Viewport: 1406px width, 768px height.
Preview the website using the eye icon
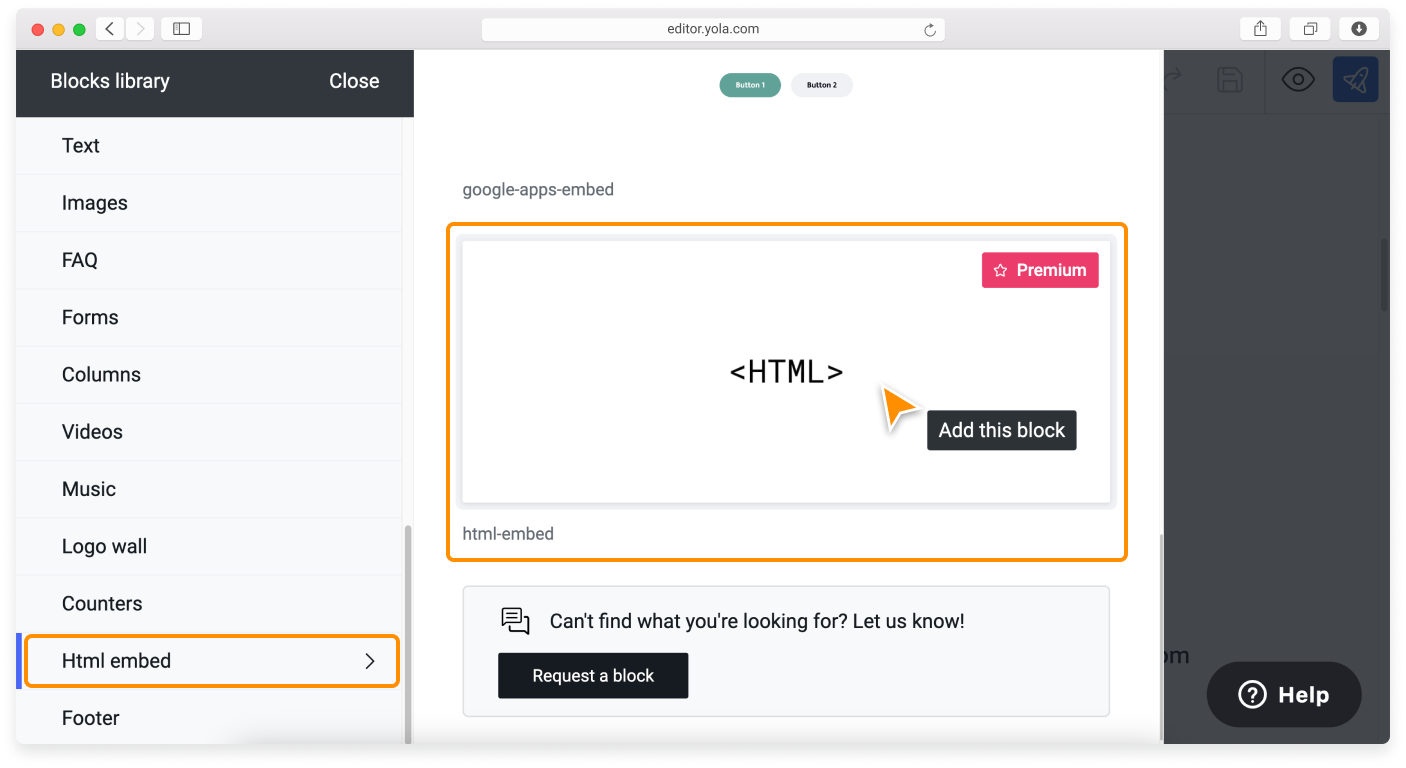(x=1298, y=80)
